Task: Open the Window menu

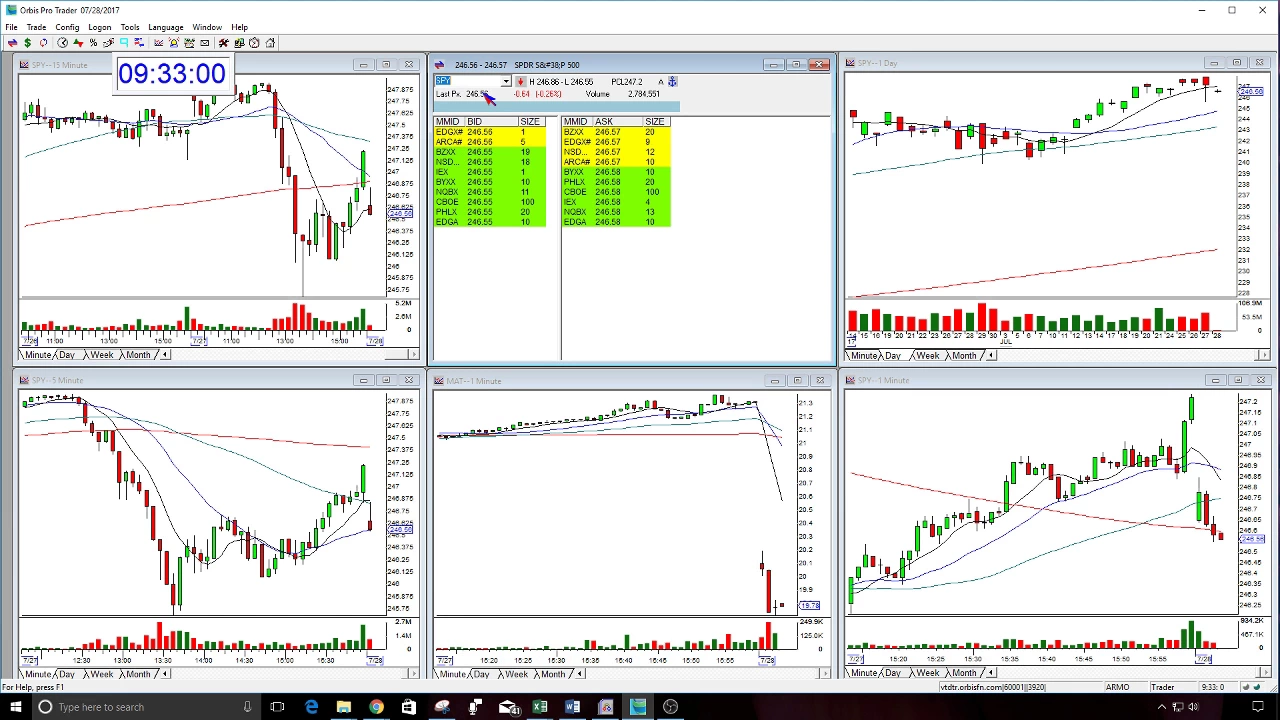Action: 207,27
